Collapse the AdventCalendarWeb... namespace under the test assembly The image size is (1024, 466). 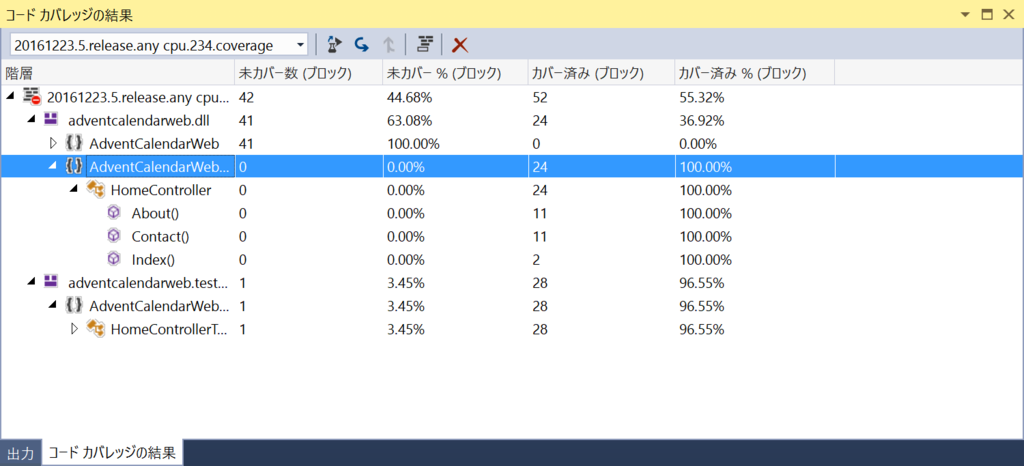pyautogui.click(x=53, y=305)
